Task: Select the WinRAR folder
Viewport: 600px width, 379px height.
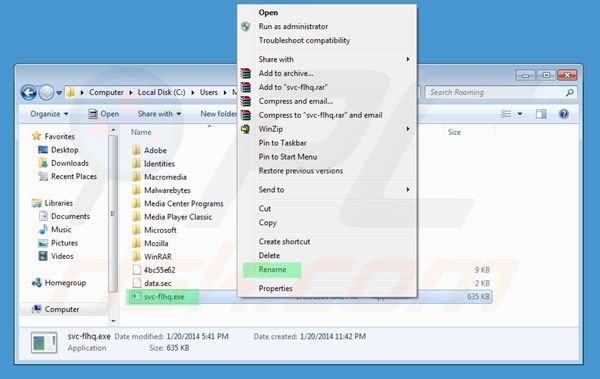Action: coord(152,257)
